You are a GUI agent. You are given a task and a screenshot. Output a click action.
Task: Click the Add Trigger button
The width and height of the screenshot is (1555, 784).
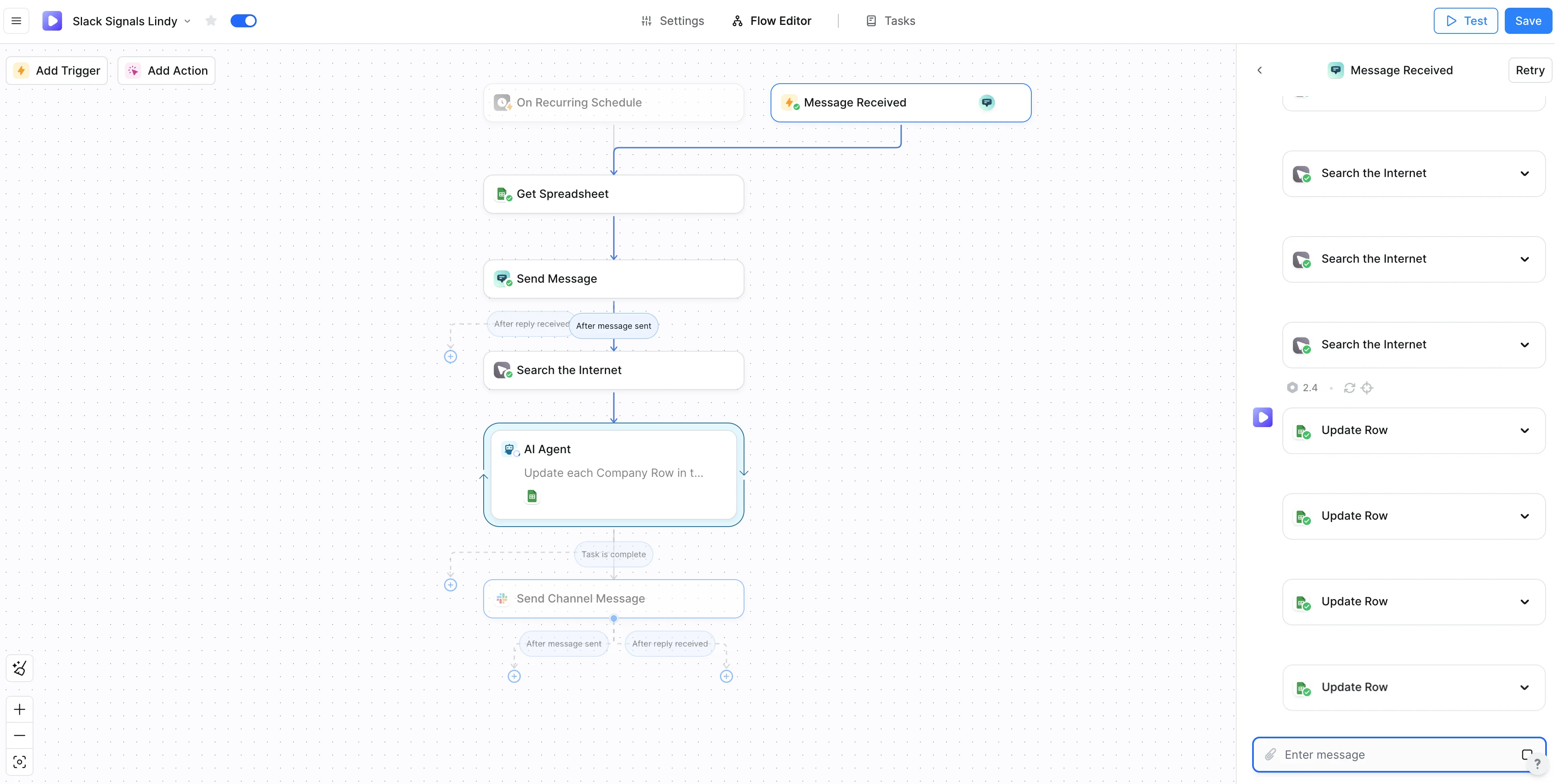coord(57,71)
